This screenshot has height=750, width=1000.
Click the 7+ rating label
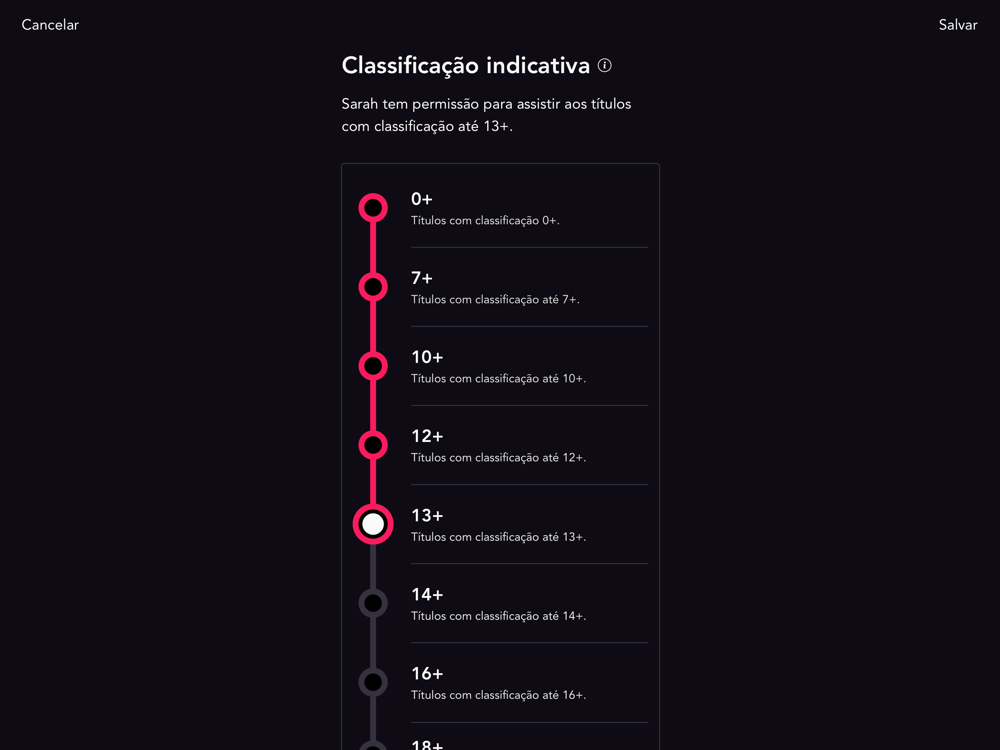tap(422, 278)
